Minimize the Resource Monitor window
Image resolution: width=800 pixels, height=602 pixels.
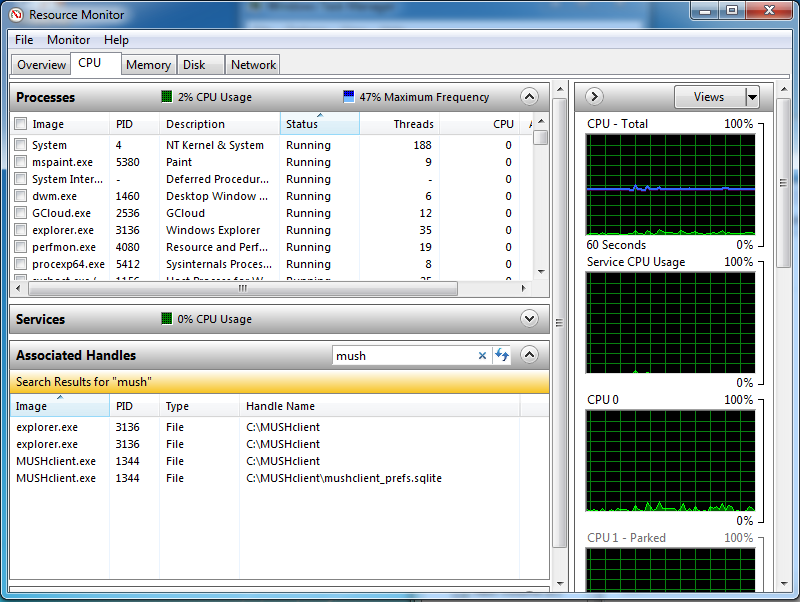(705, 11)
